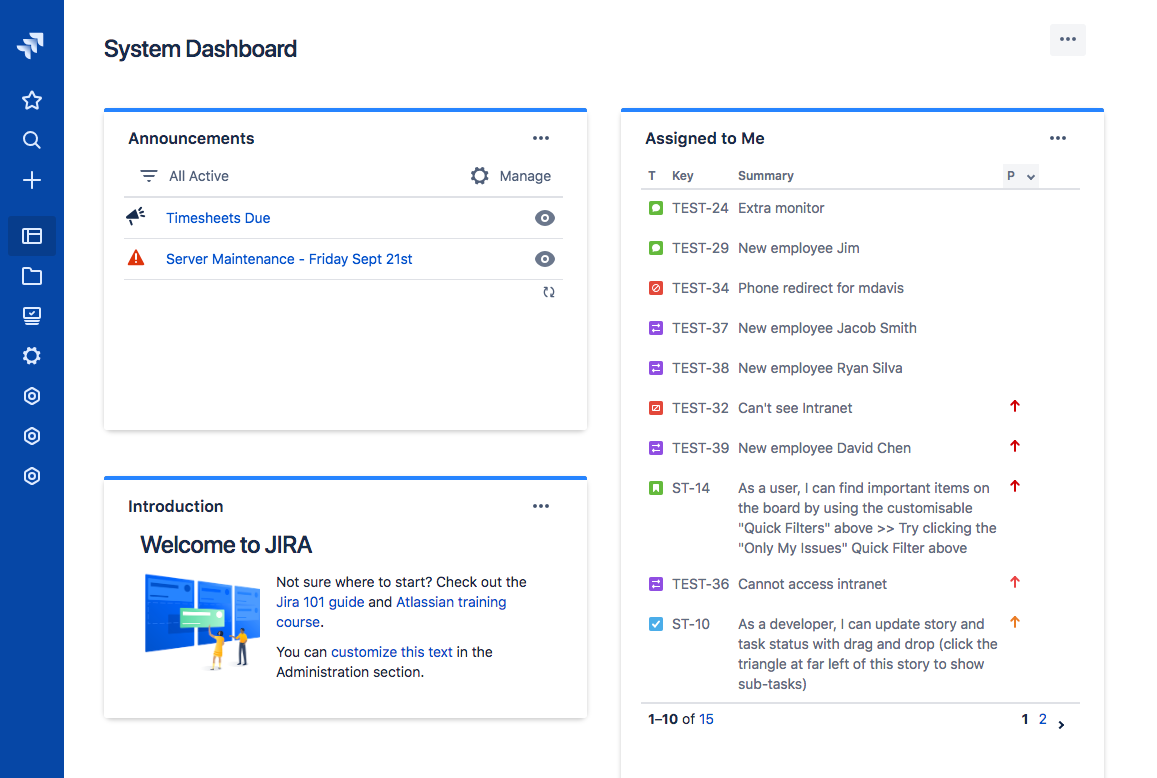This screenshot has width=1157, height=778.
Task: Open the Extra monitor summary
Action: tap(781, 208)
